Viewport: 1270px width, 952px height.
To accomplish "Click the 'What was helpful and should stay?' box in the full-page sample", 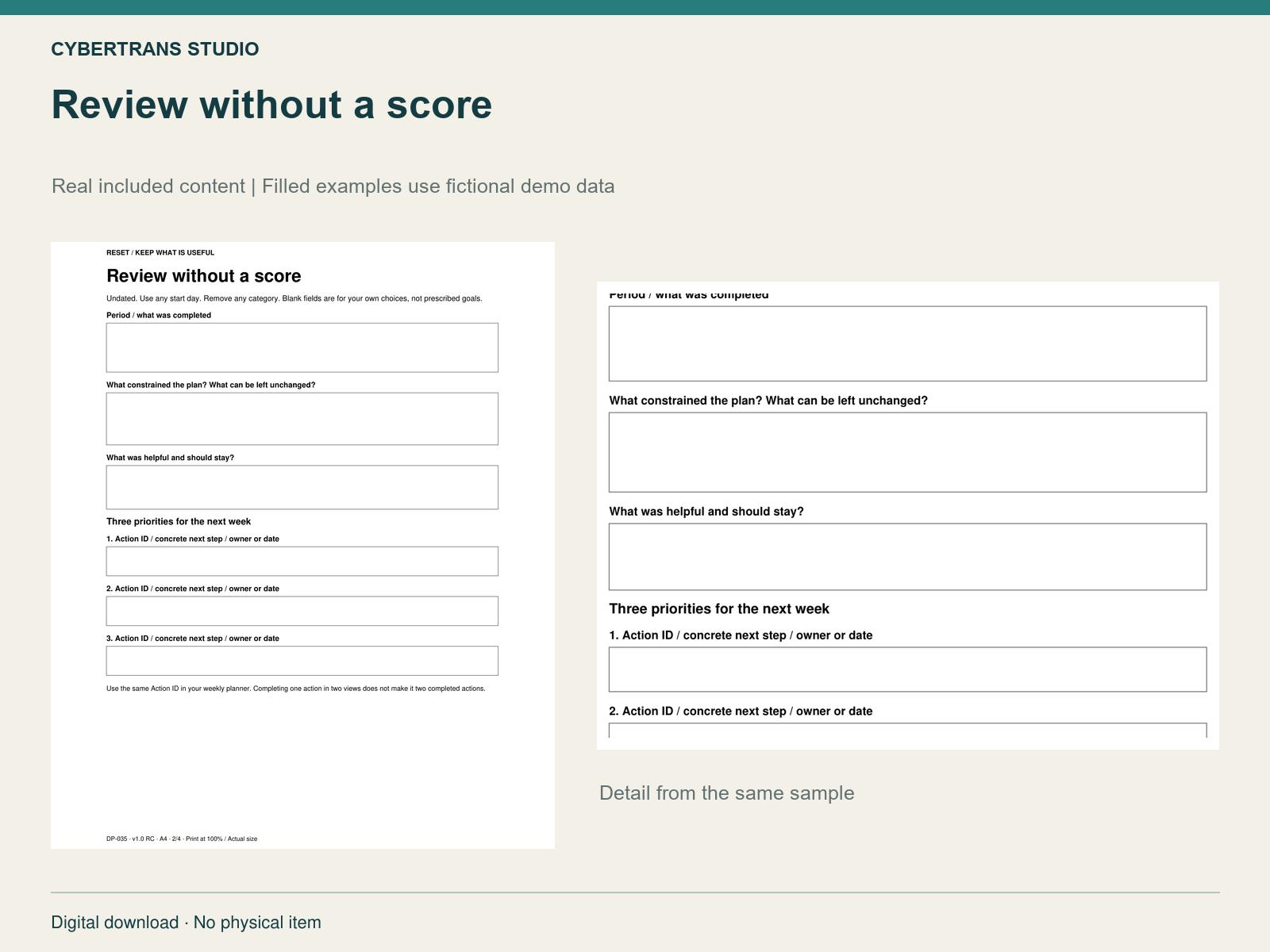I will 302,487.
